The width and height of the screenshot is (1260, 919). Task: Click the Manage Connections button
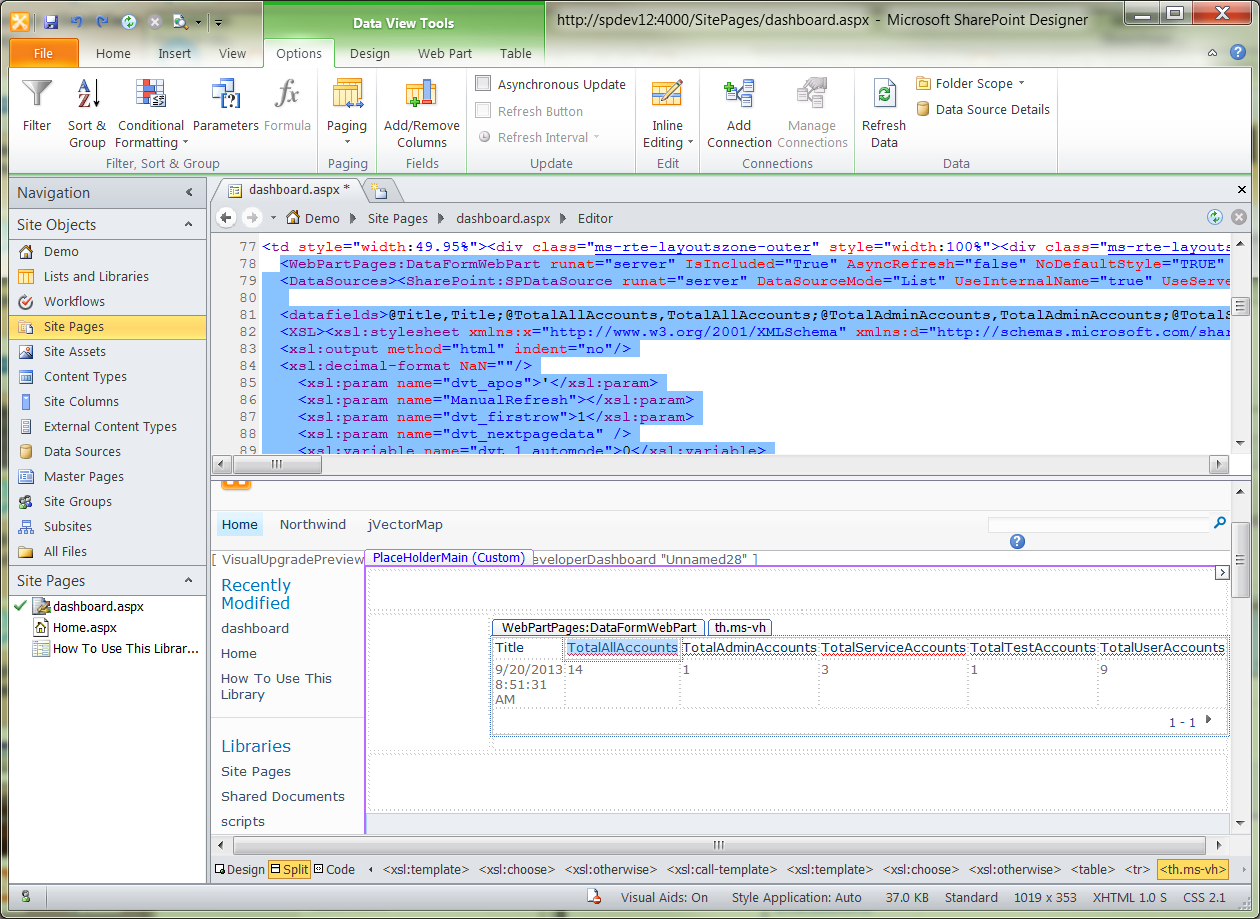[x=811, y=113]
